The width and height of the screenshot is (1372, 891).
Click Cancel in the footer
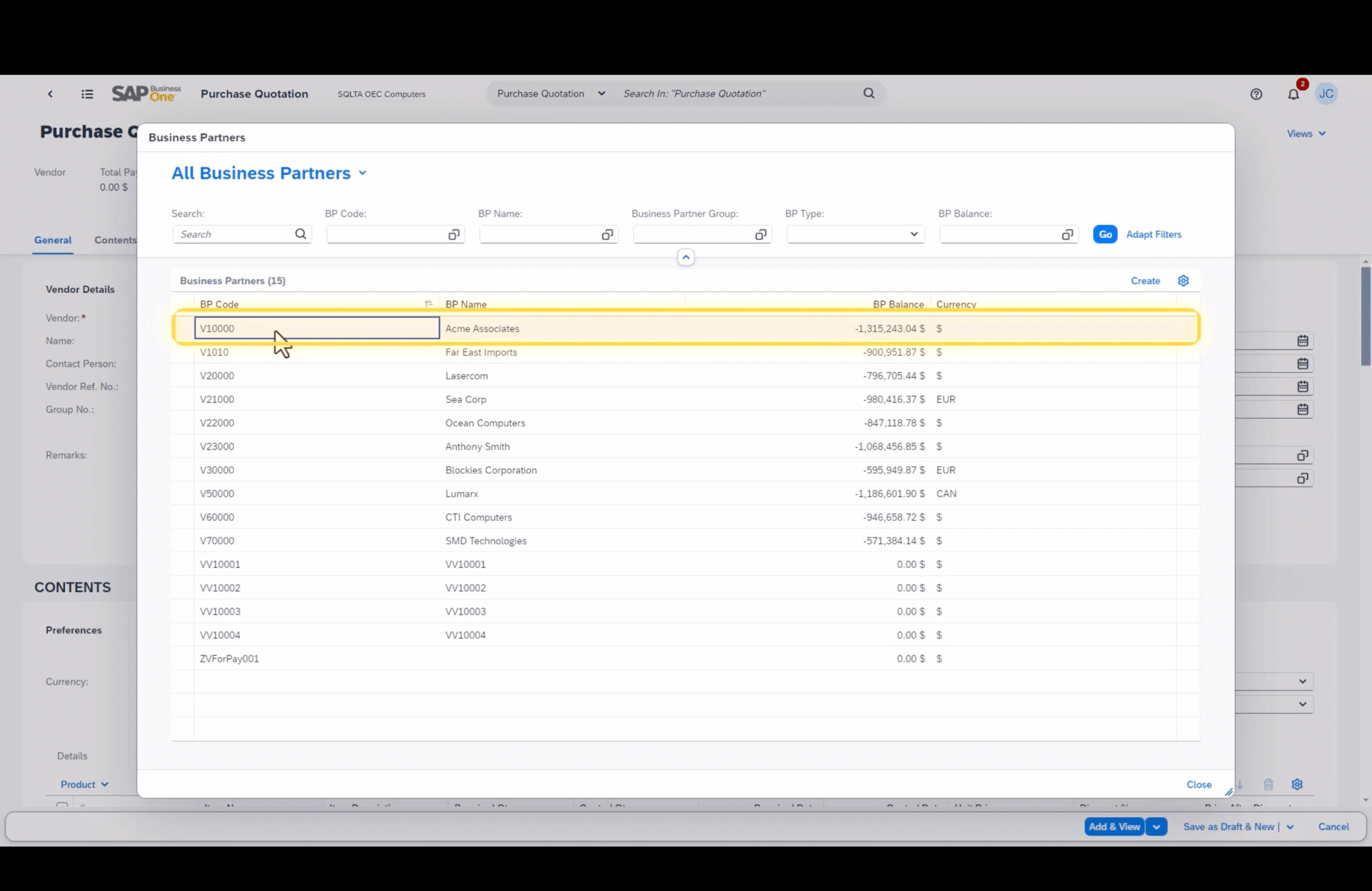(1333, 827)
